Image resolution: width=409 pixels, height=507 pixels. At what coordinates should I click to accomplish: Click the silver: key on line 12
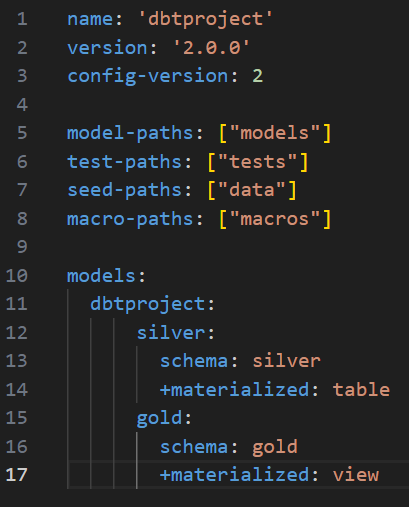click(x=176, y=333)
